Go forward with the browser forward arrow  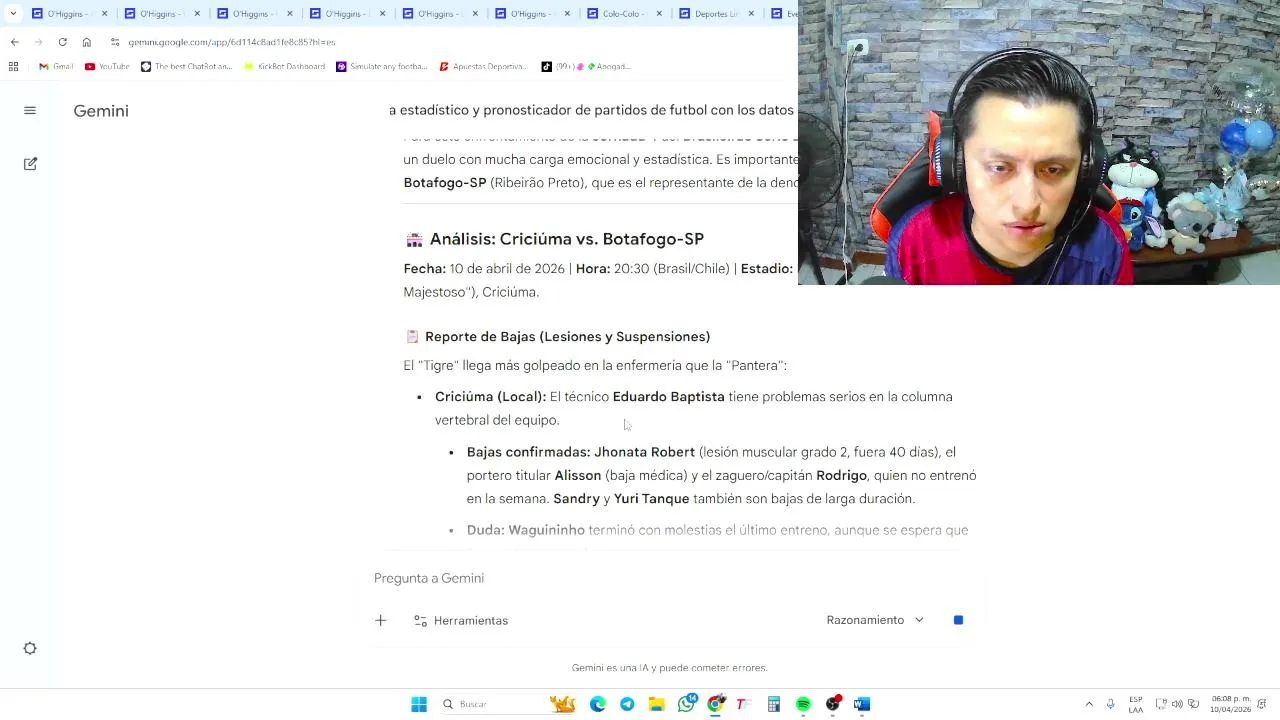[38, 42]
